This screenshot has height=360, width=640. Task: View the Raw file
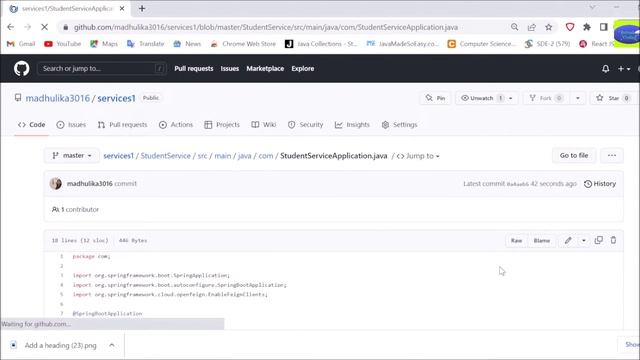516,240
